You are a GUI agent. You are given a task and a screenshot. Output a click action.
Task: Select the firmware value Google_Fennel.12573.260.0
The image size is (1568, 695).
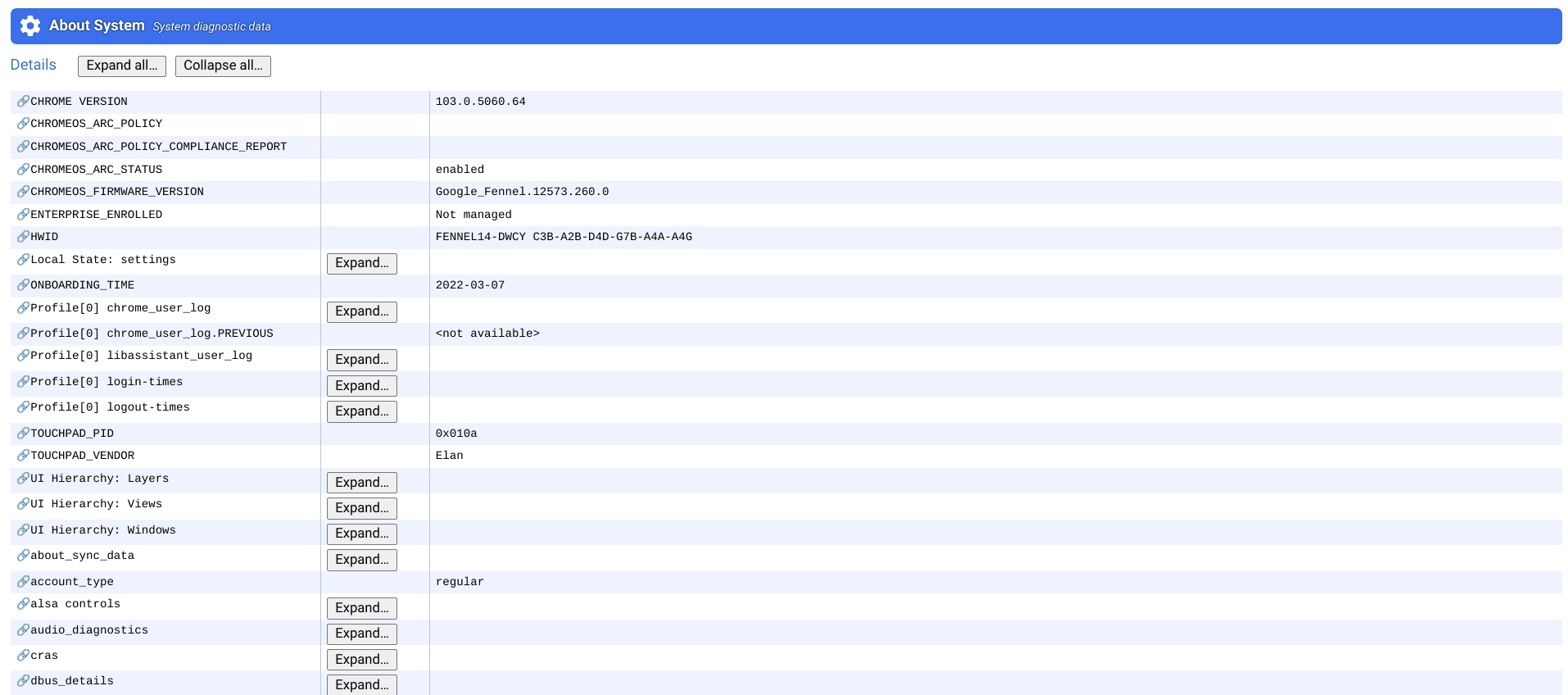522,192
